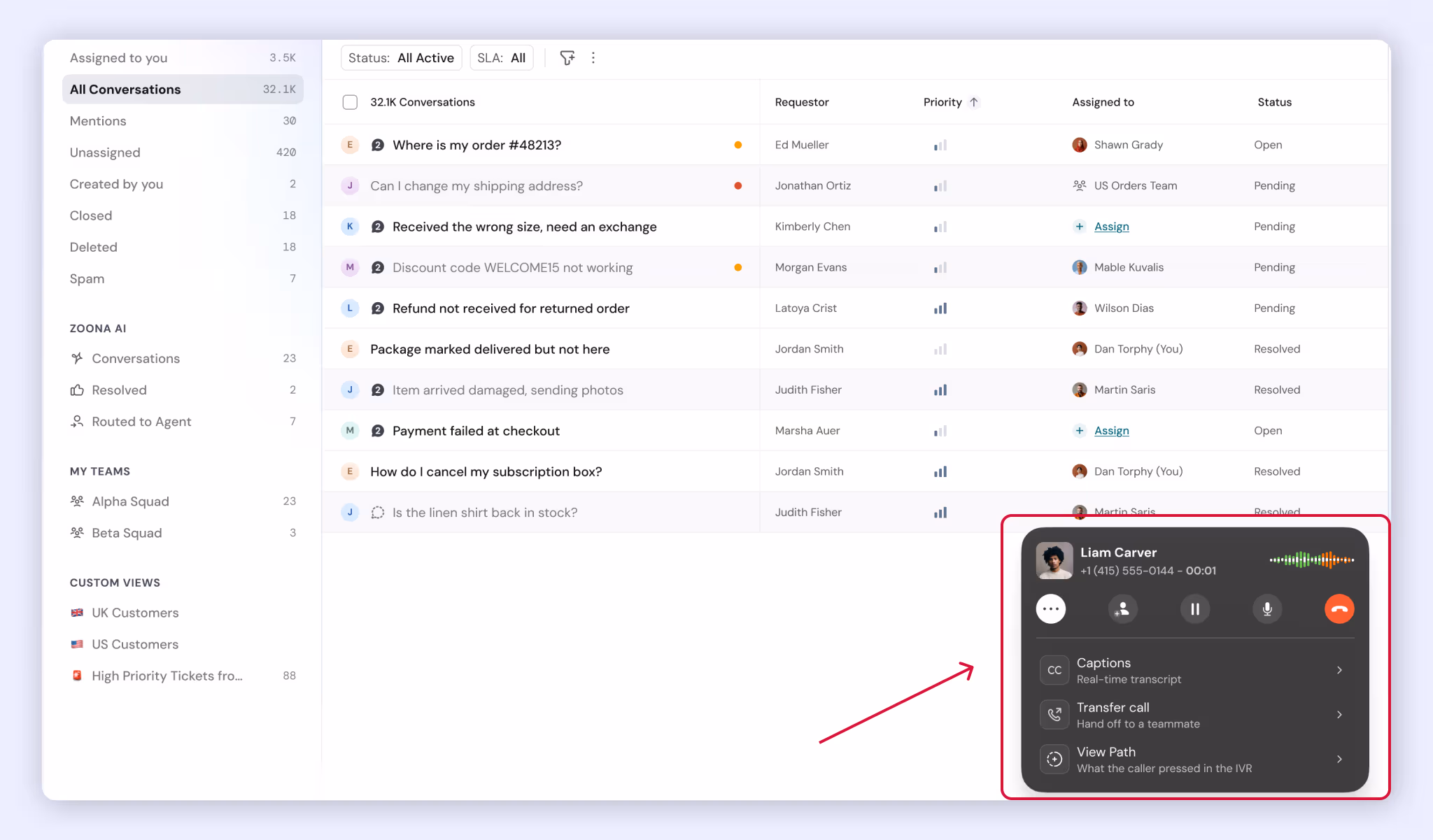The width and height of the screenshot is (1433, 840).
Task: Click Assign link for Marsha Auer's ticket
Action: [x=1112, y=431]
